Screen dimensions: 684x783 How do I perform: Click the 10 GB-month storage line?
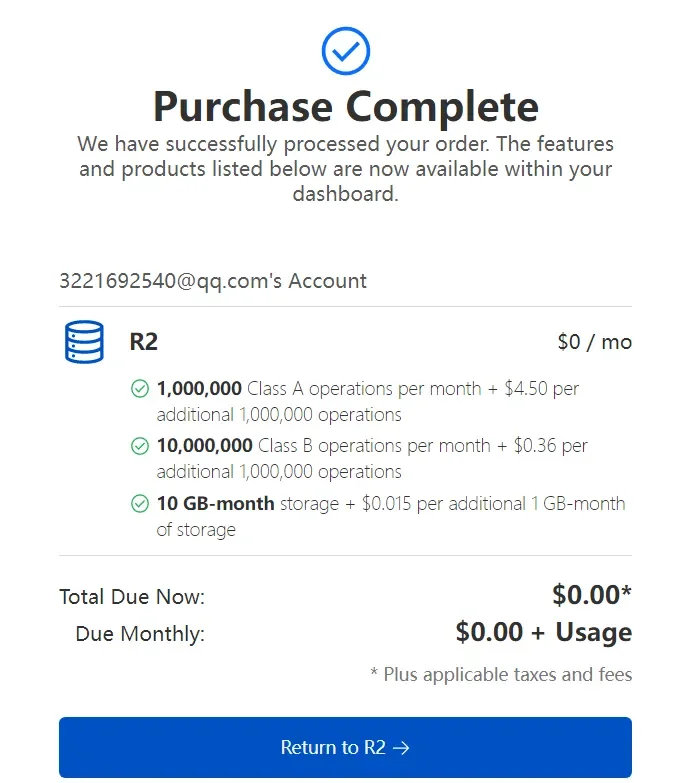(390, 503)
